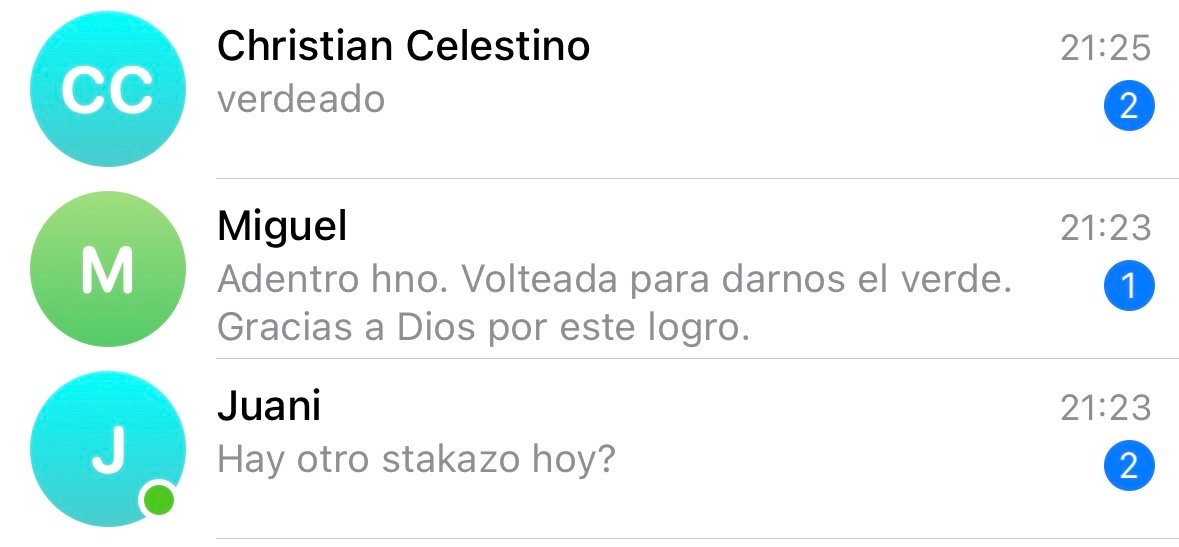Click the contact name Christian Celestino
This screenshot has width=1179, height=547.
[x=403, y=45]
